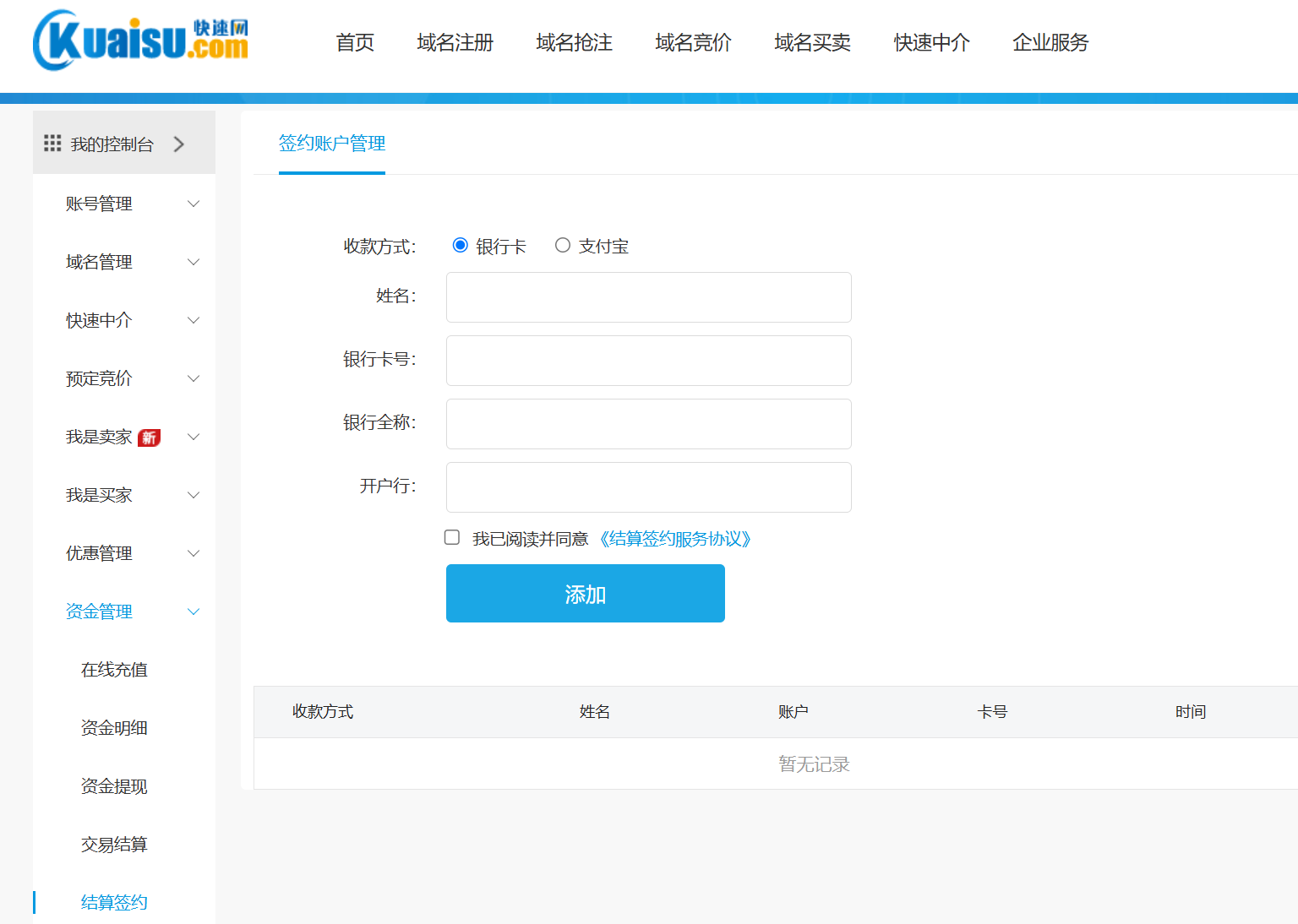Open 域名注册 in top navigation

pyautogui.click(x=455, y=42)
